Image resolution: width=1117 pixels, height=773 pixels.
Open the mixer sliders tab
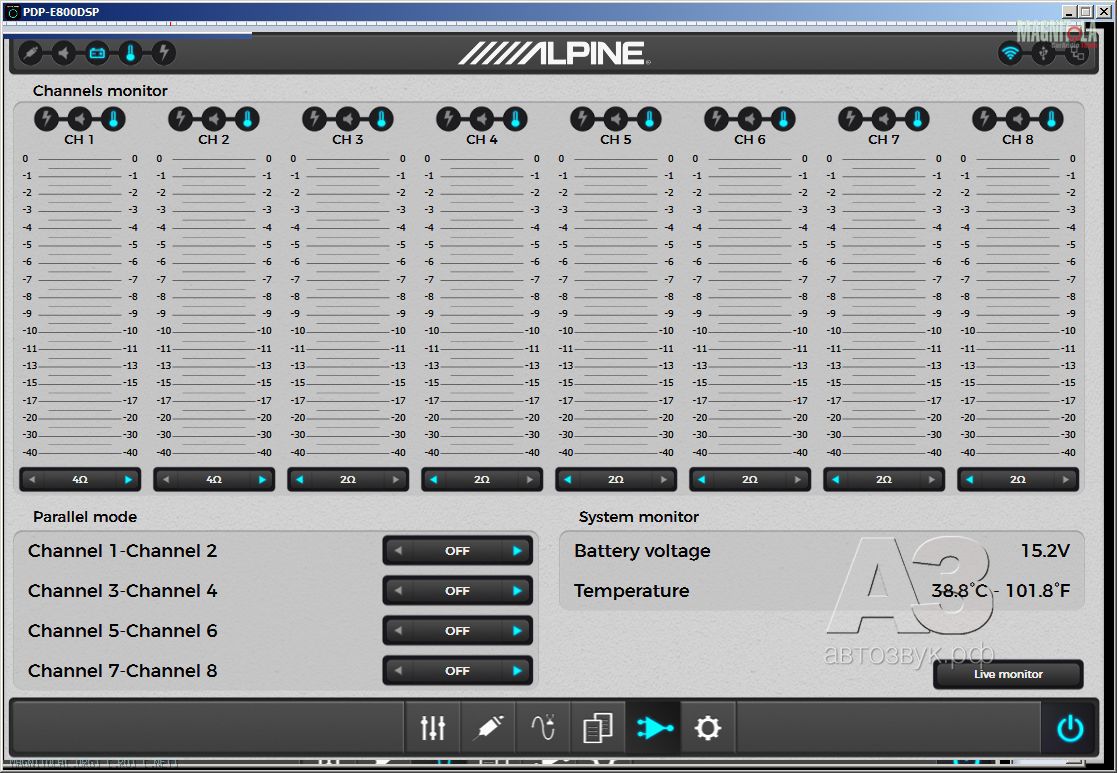coord(432,727)
